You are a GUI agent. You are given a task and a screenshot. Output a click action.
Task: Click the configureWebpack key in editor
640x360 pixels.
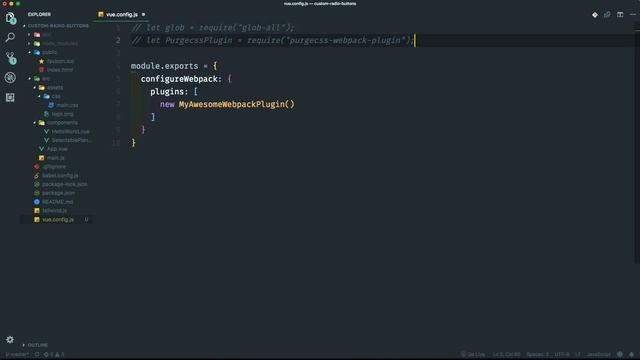coord(179,79)
